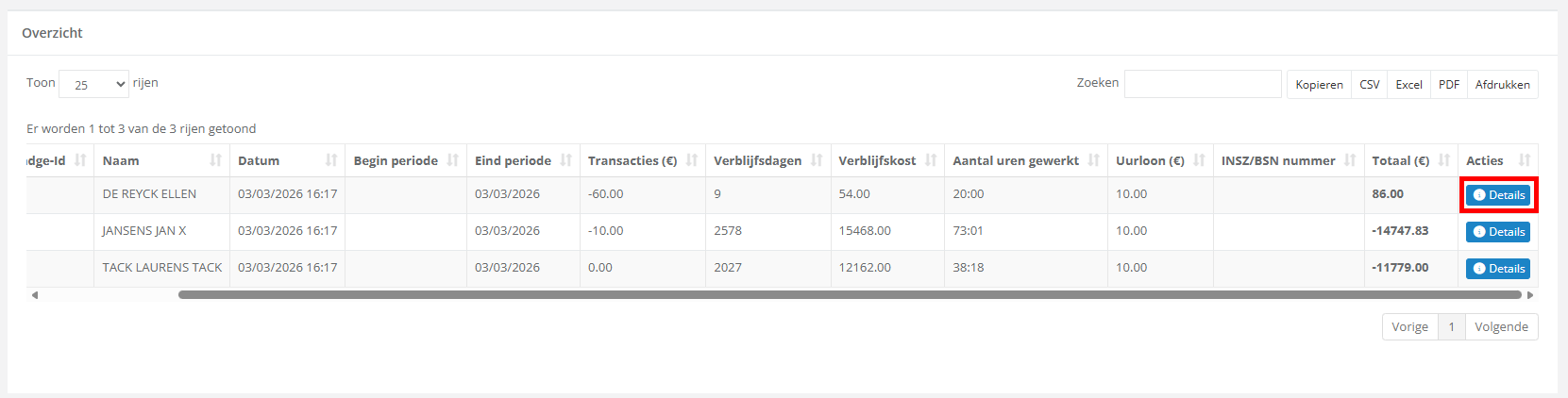Sort Aantal uren gewerkt column icon
The height and width of the screenshot is (398, 1568).
coord(1094,160)
